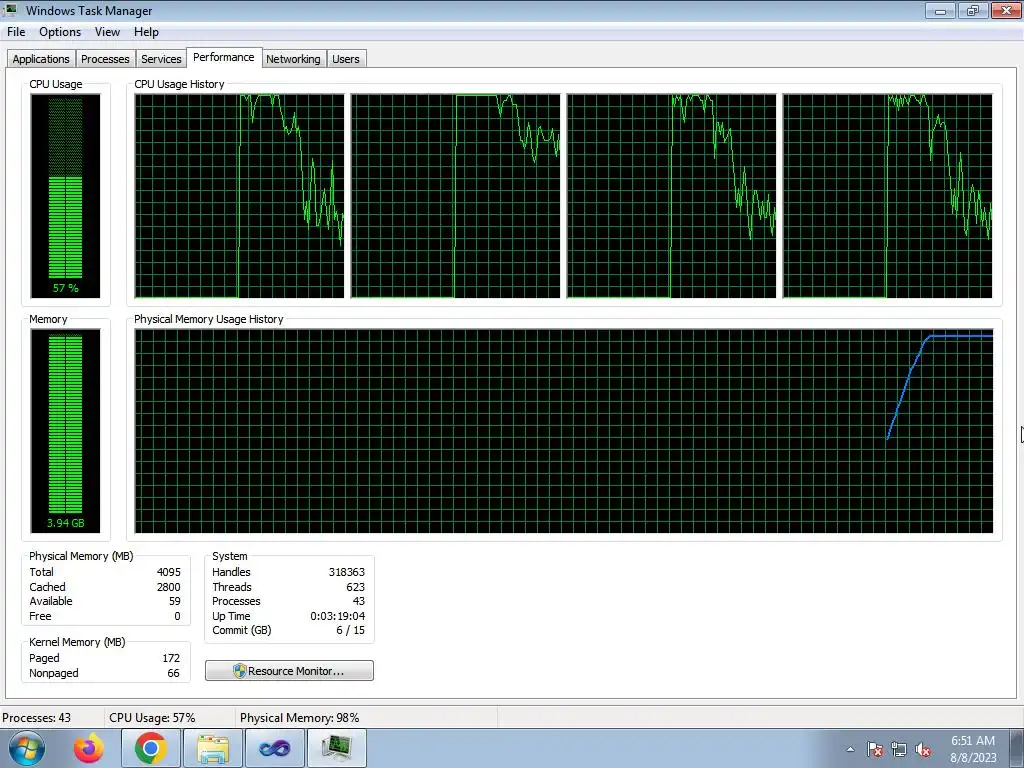Click status bar 'CPU Usage: 57%'
Screen dimensions: 1024x768
152,718
